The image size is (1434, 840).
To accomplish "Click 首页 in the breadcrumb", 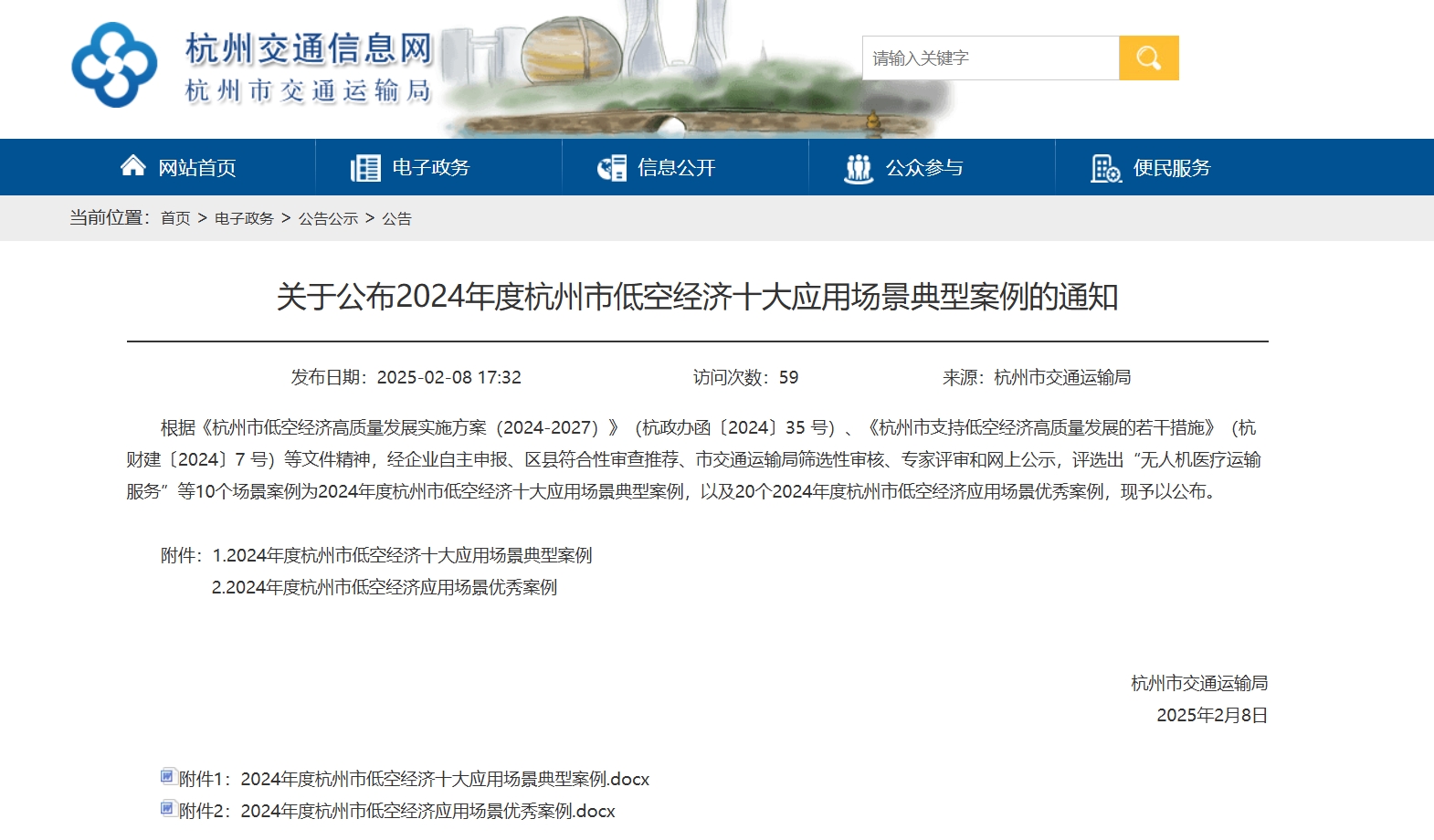I will (175, 218).
